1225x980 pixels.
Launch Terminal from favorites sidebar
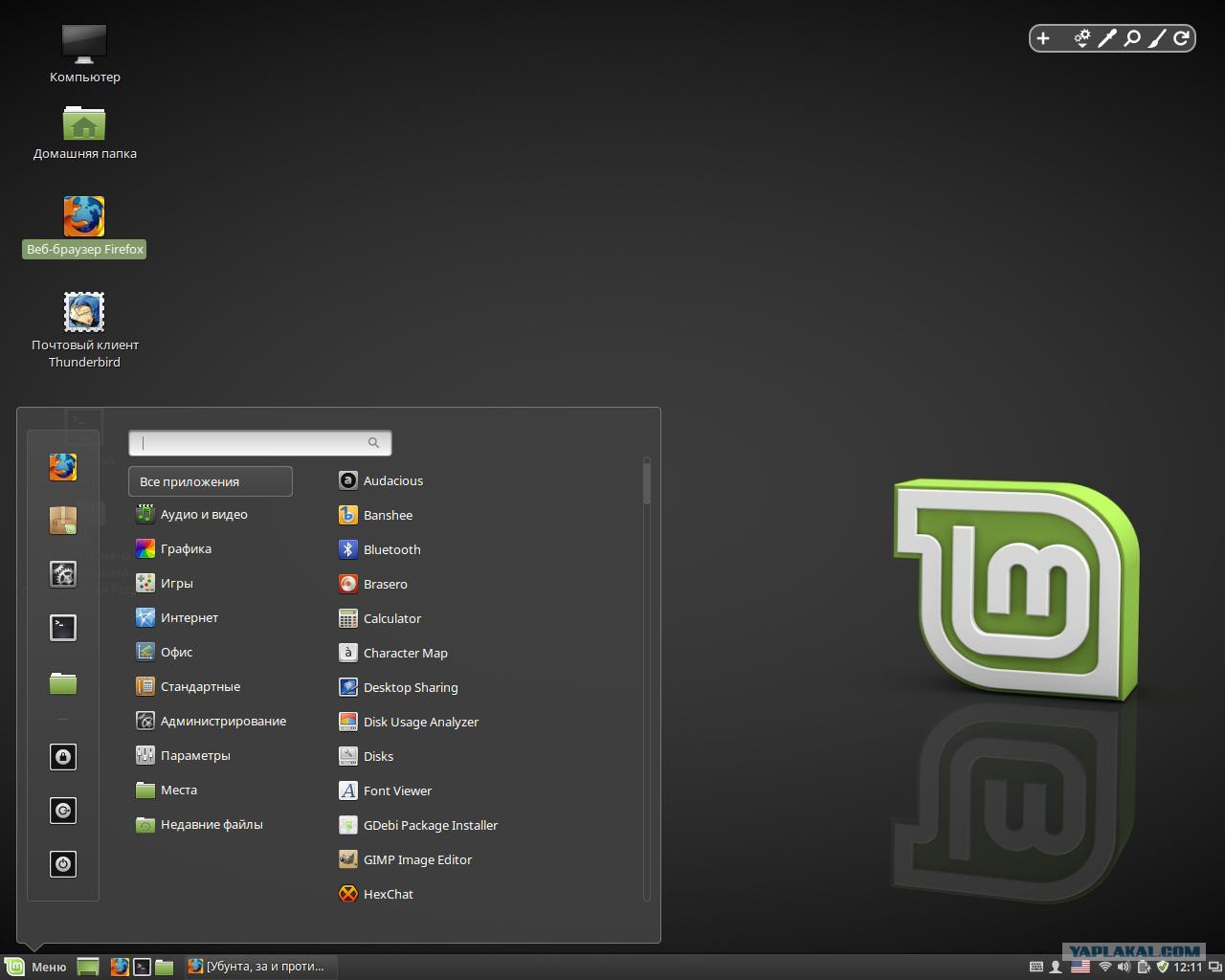pyautogui.click(x=63, y=628)
